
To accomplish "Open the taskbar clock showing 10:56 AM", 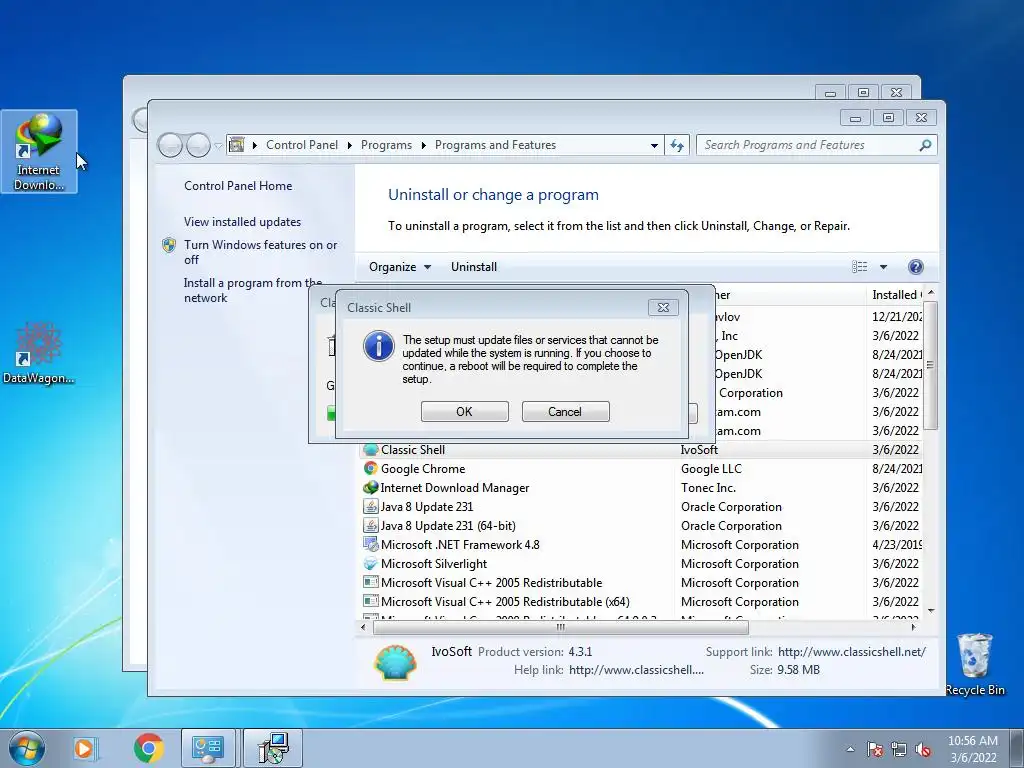I will pos(973,748).
